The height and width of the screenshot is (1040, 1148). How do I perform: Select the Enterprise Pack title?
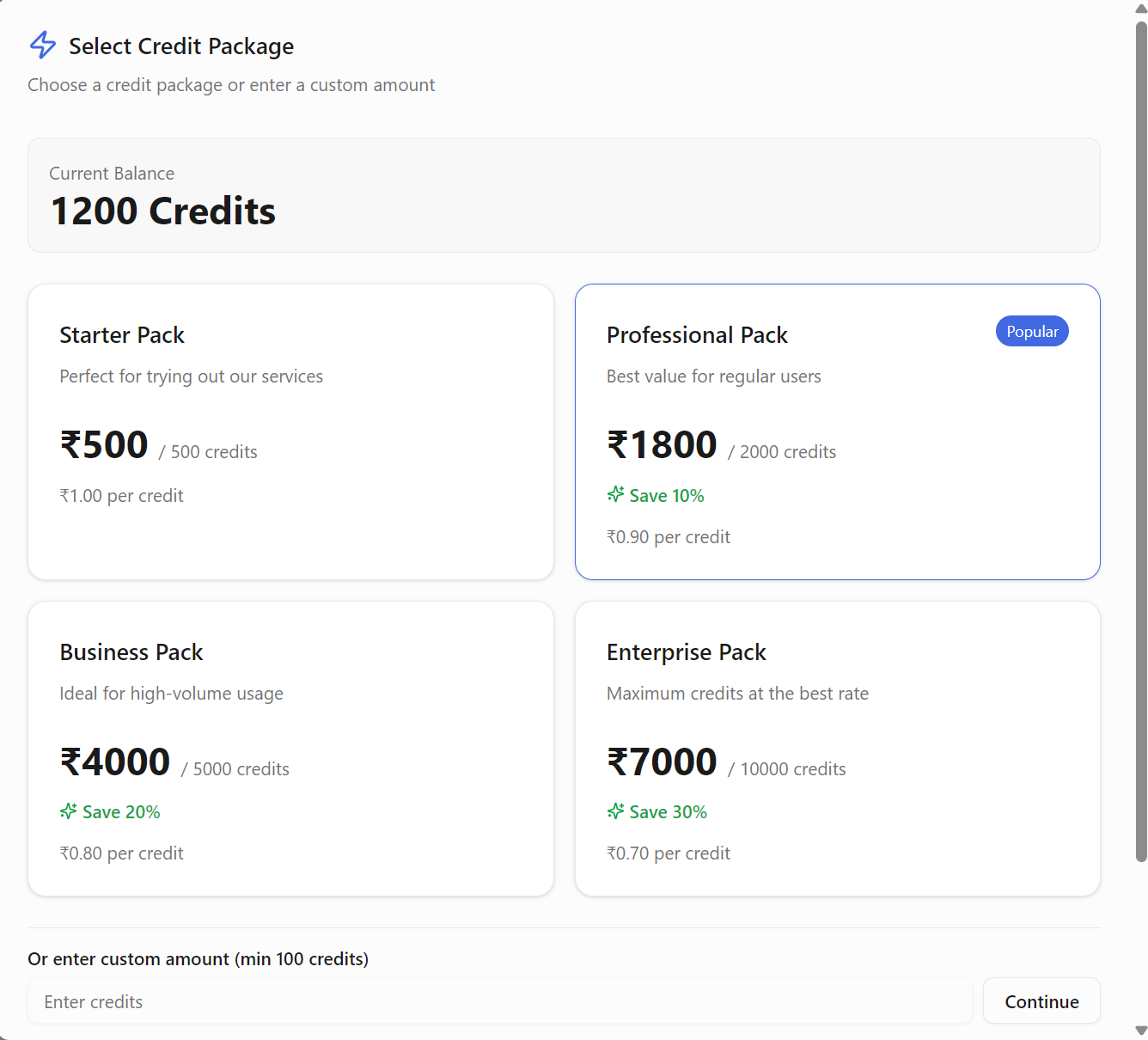686,652
